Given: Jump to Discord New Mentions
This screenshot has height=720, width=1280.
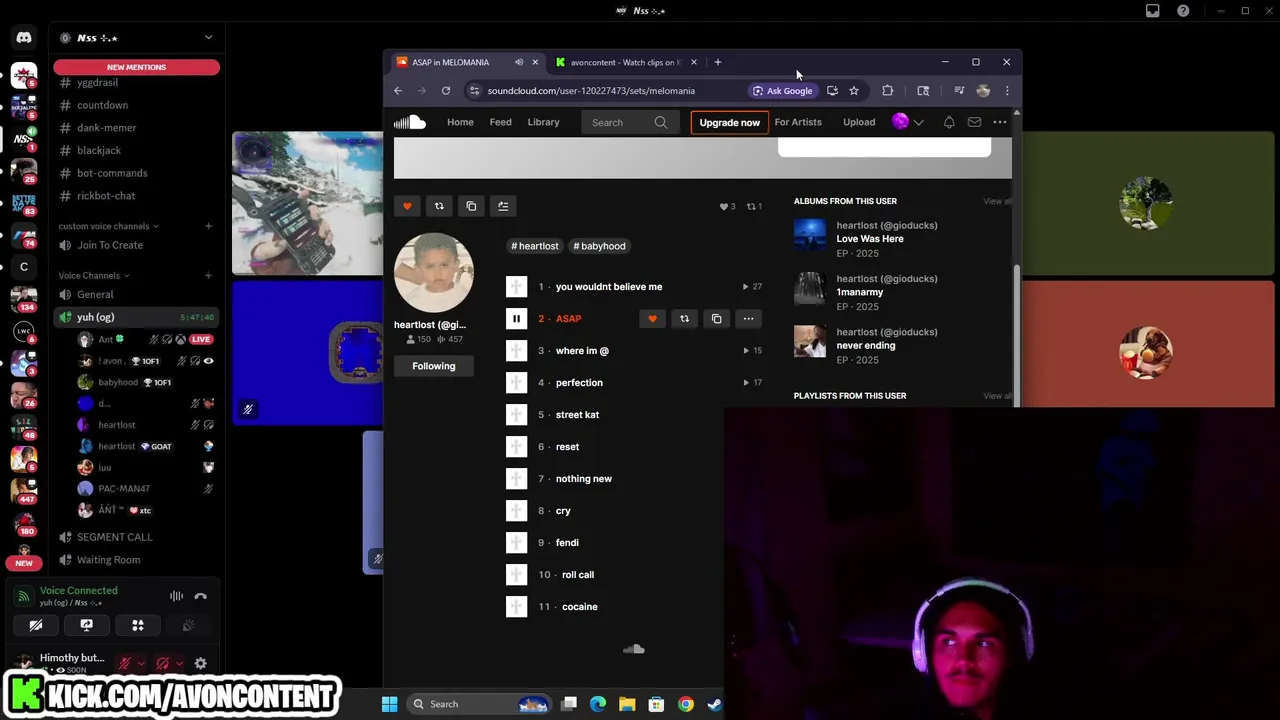Looking at the screenshot, I should [x=136, y=67].
